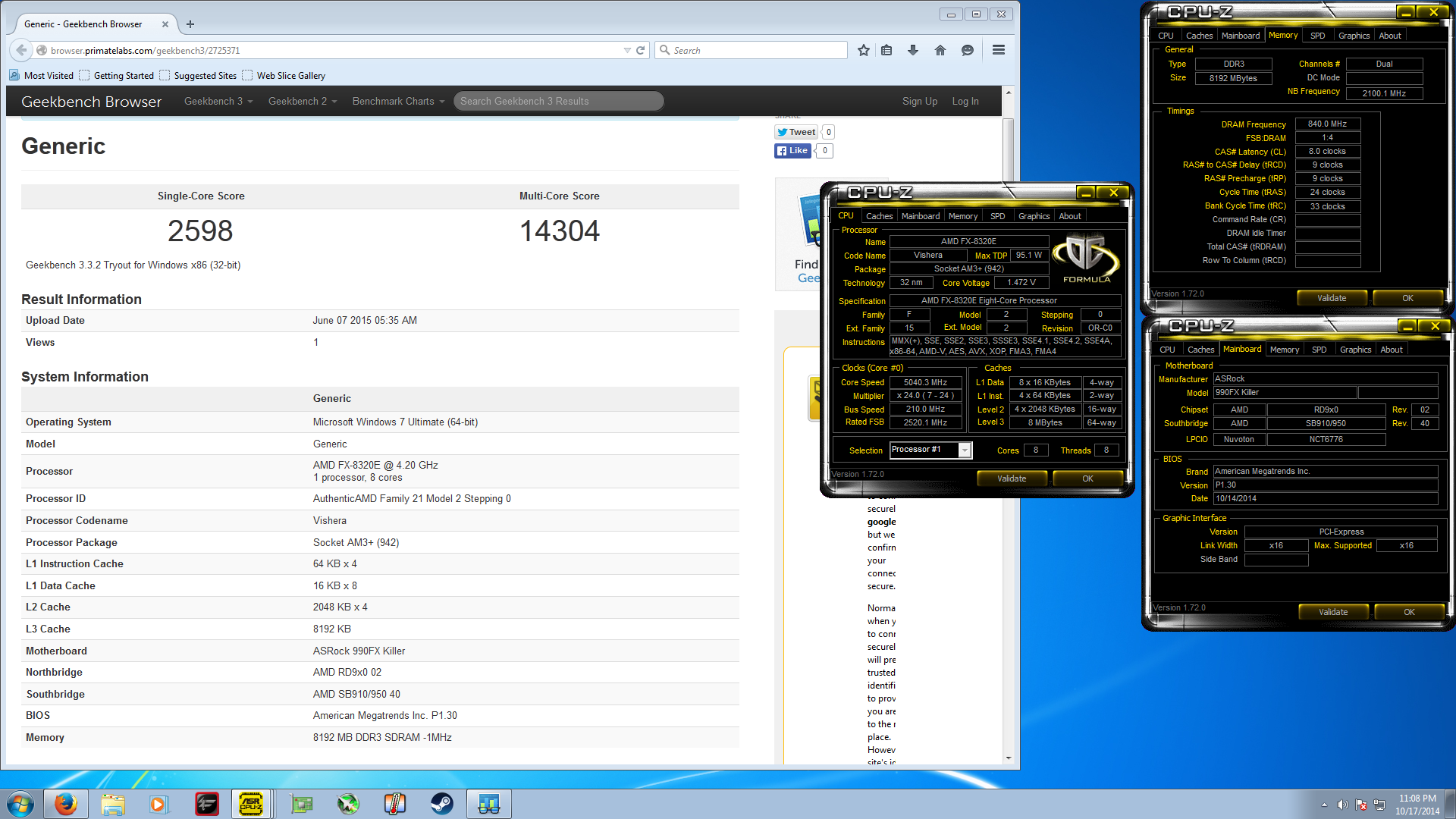Viewport: 1456px width, 819px height.
Task: Show bookmarks list icon in Firefox toolbar
Action: coord(886,50)
